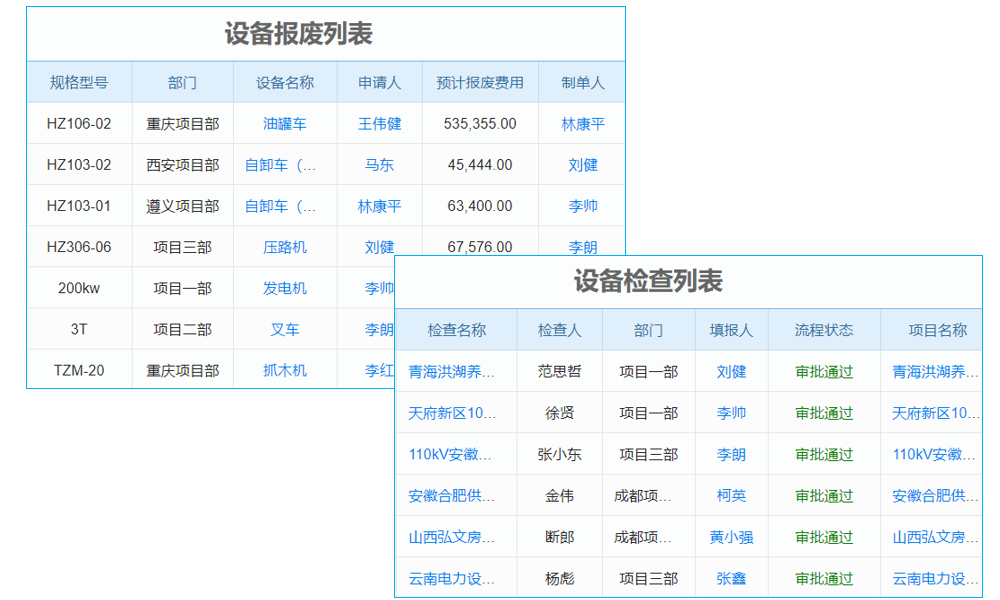1000x600 pixels.
Task: Open the 110kV安徽... inspection entry
Action: (x=457, y=453)
